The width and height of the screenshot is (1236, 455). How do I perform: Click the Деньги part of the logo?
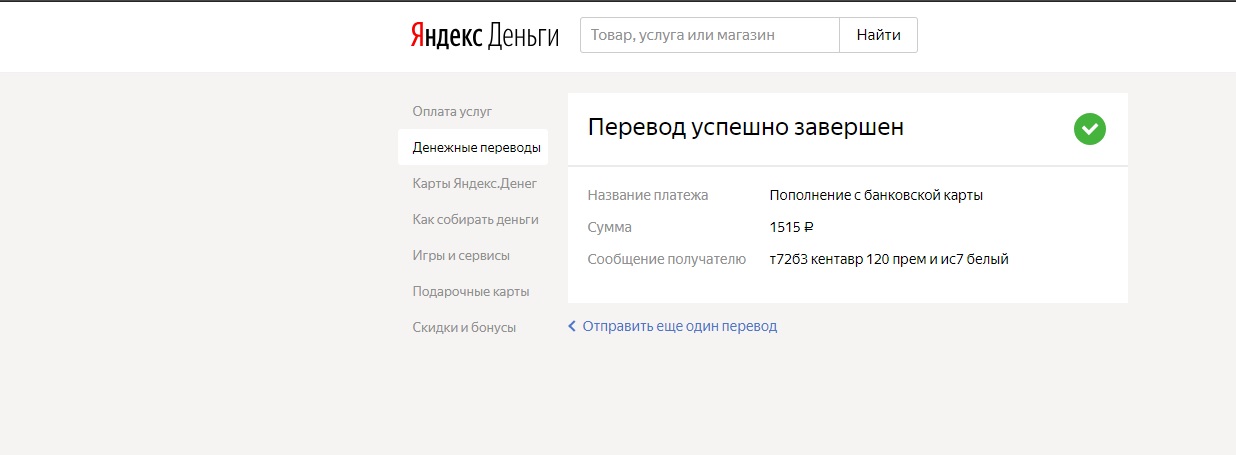click(x=523, y=35)
